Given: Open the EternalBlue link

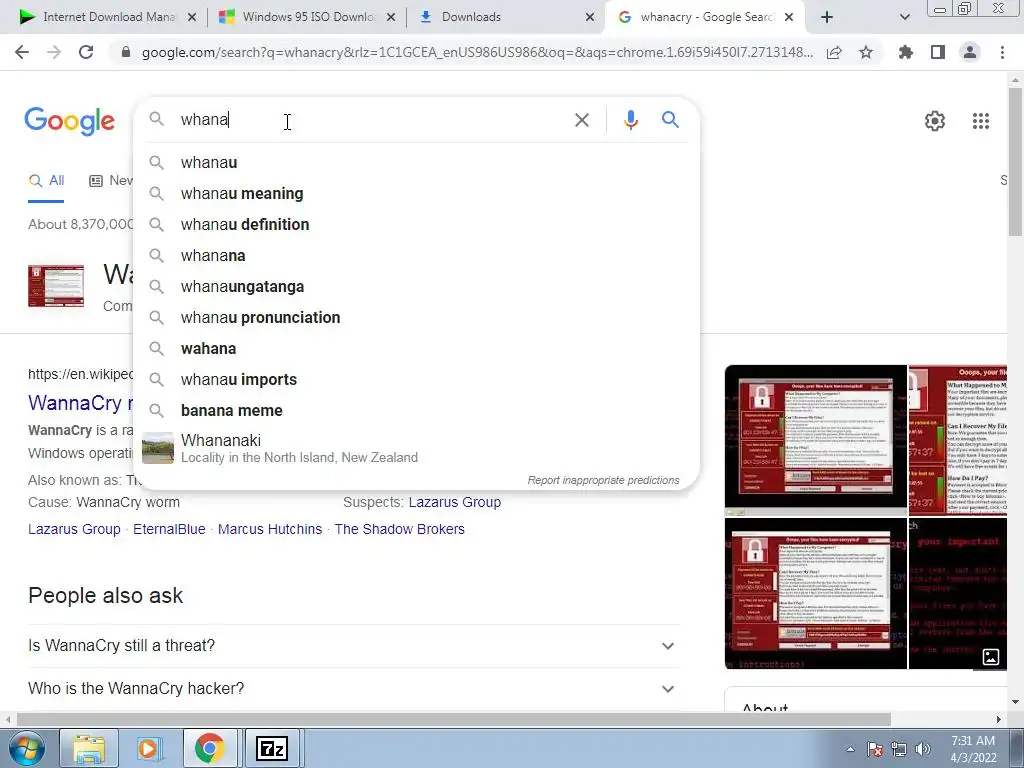Looking at the screenshot, I should [169, 529].
